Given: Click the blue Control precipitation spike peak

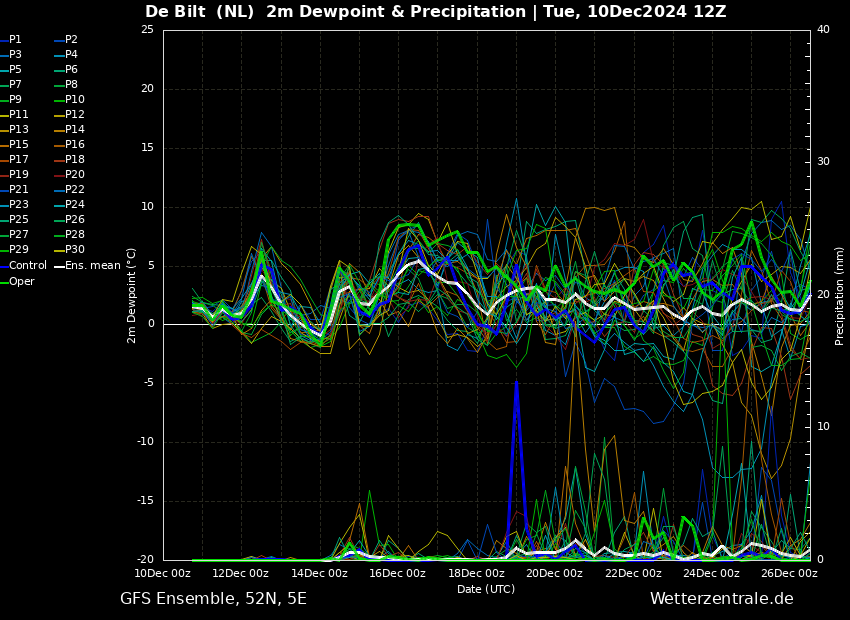Looking at the screenshot, I should pyautogui.click(x=517, y=382).
